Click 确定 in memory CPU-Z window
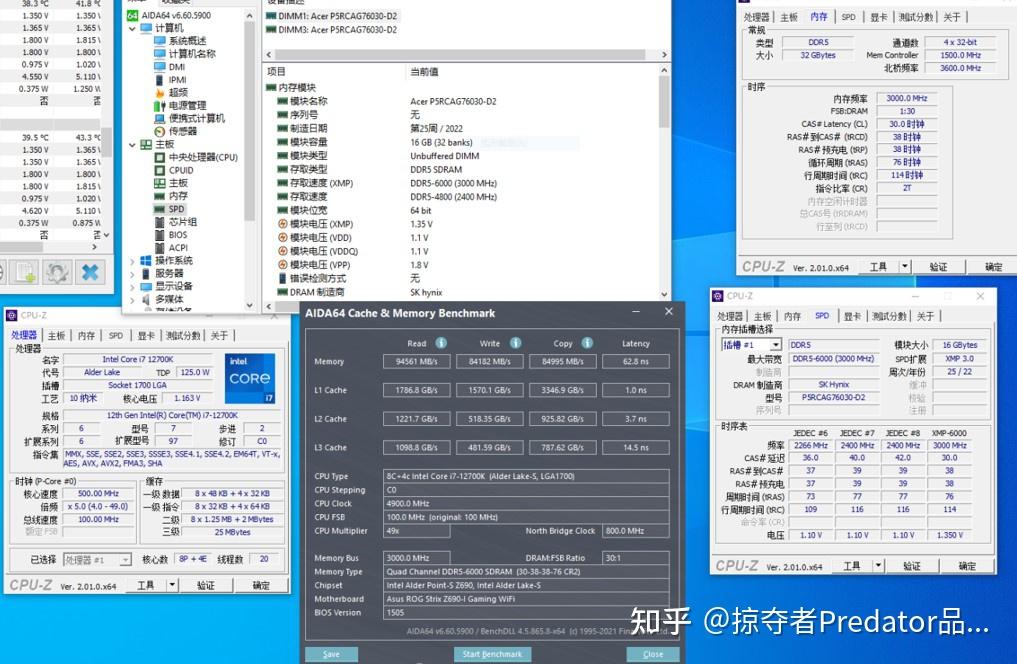Viewport: 1017px width, 664px height. [x=993, y=267]
